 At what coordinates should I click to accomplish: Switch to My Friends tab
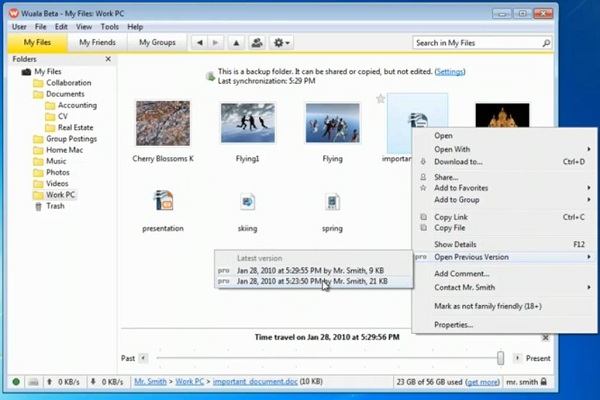pos(97,42)
